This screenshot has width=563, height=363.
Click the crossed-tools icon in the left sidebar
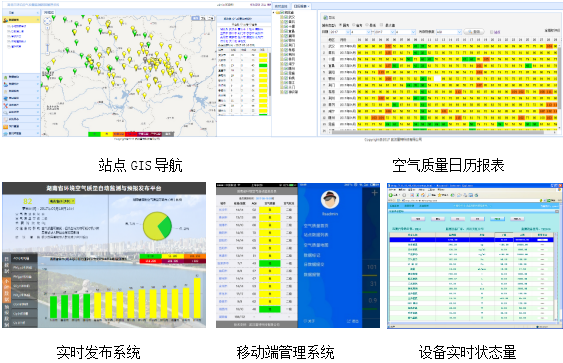tap(5, 105)
